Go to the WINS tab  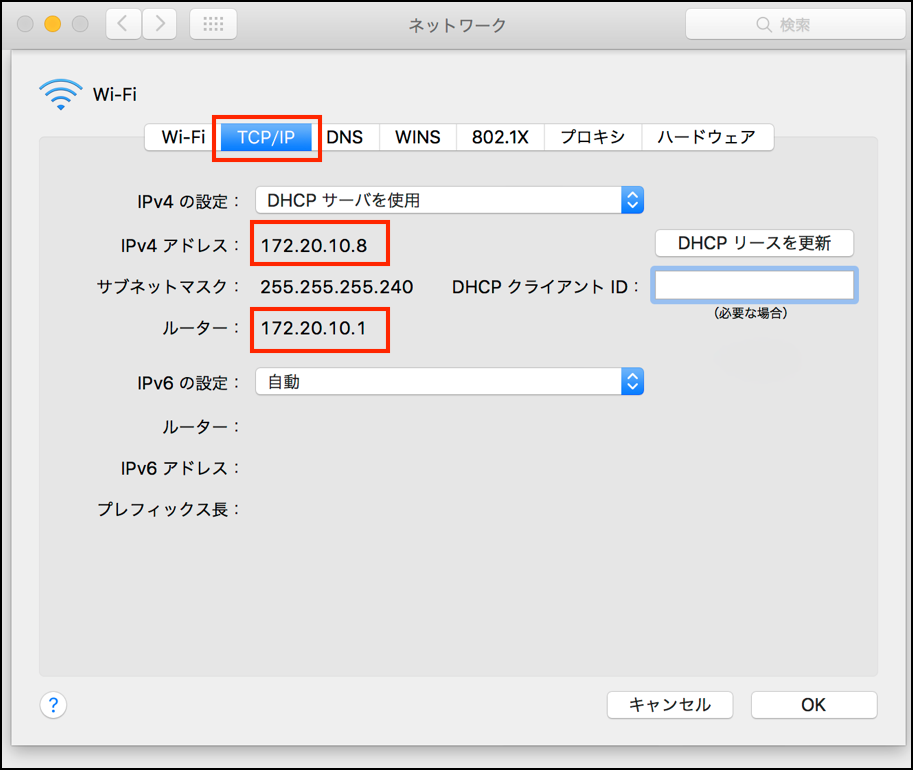(x=417, y=137)
